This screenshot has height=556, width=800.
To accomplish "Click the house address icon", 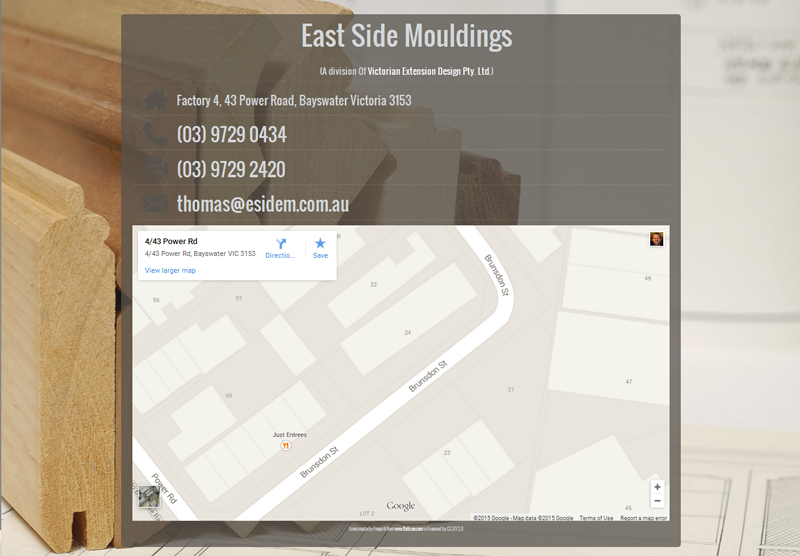I will click(x=156, y=100).
